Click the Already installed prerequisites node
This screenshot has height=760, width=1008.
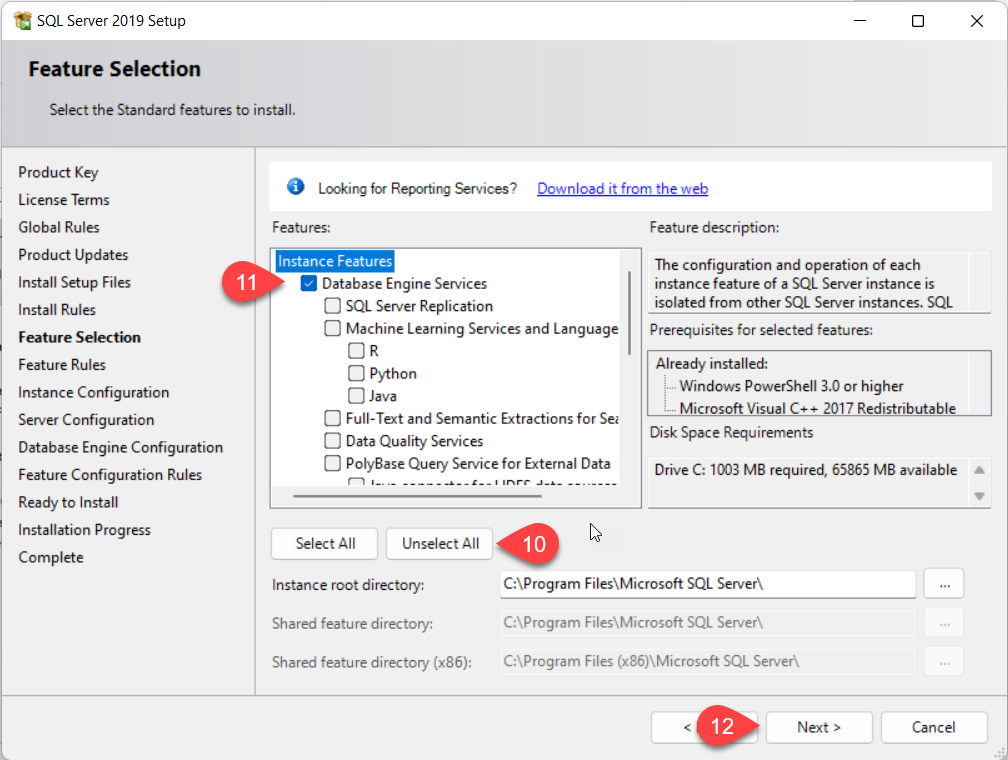pyautogui.click(x=712, y=364)
